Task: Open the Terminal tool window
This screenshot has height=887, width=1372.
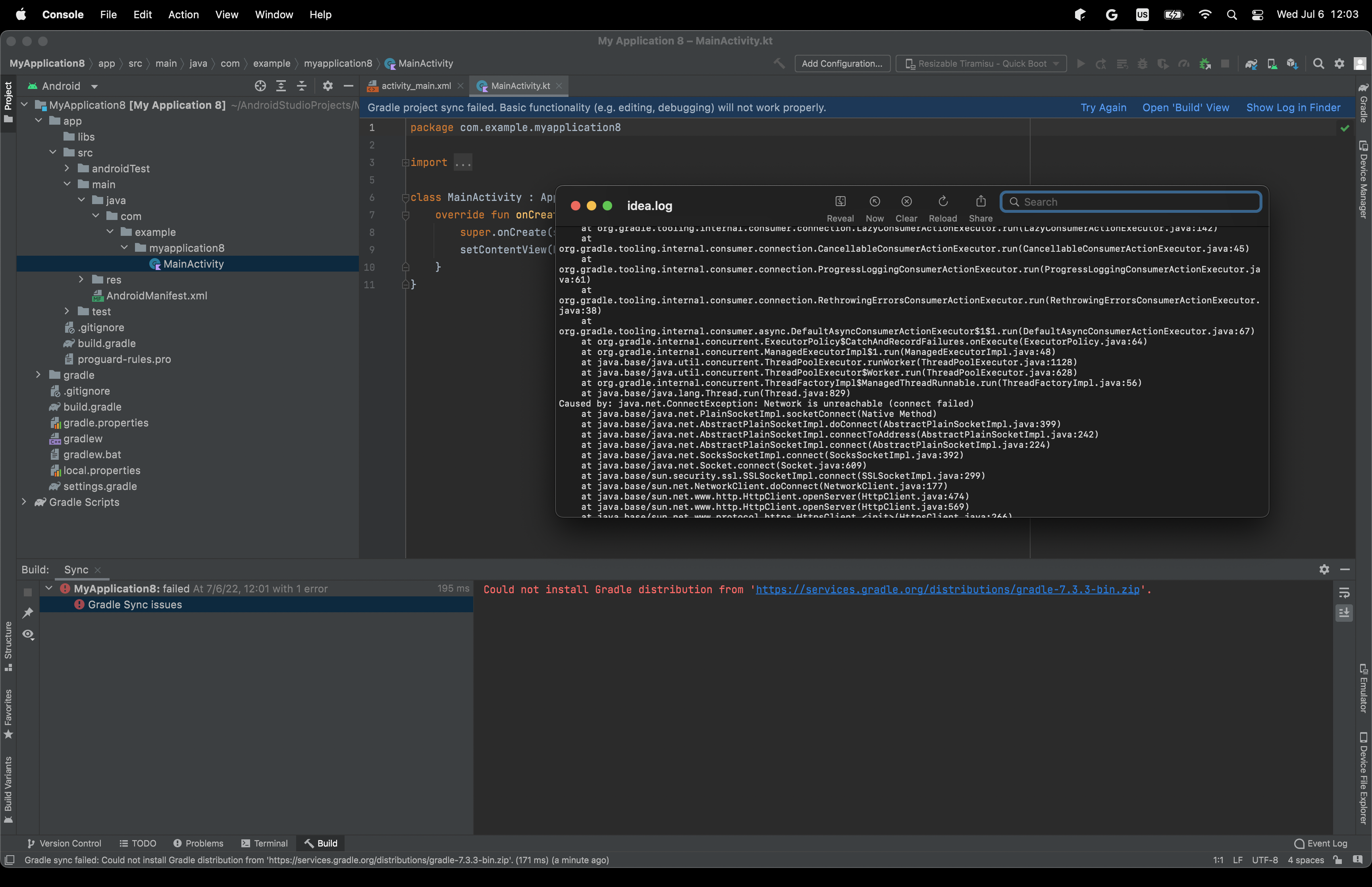Action: tap(264, 843)
